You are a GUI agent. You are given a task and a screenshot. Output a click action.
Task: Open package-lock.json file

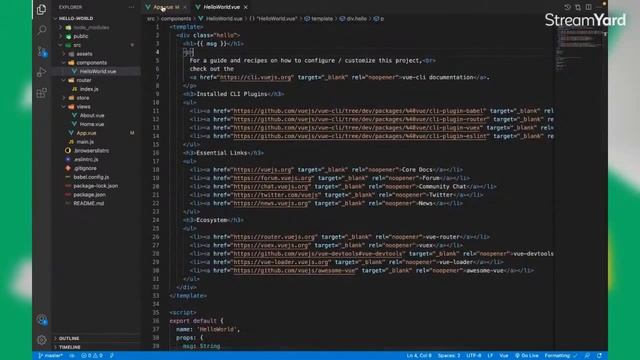tap(96, 186)
